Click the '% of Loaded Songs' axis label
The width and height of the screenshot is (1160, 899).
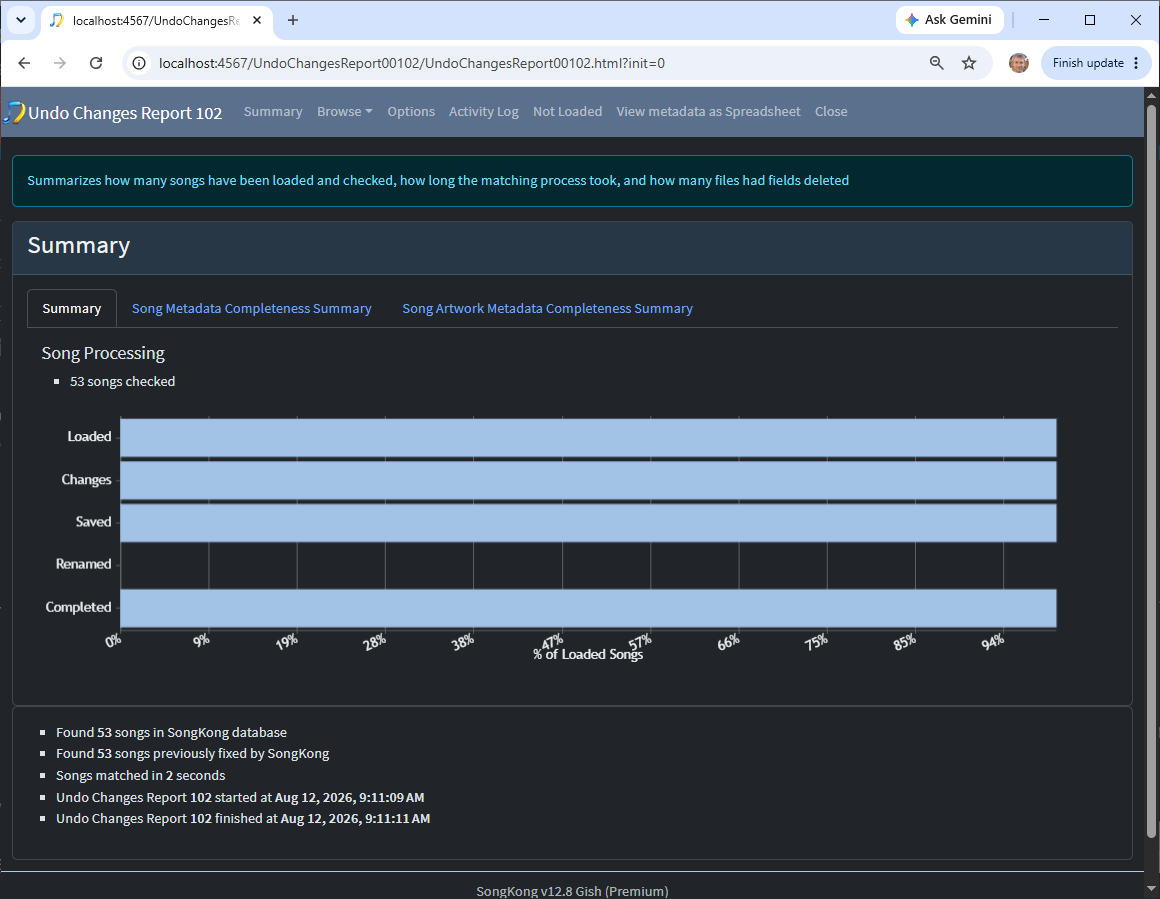(x=588, y=654)
